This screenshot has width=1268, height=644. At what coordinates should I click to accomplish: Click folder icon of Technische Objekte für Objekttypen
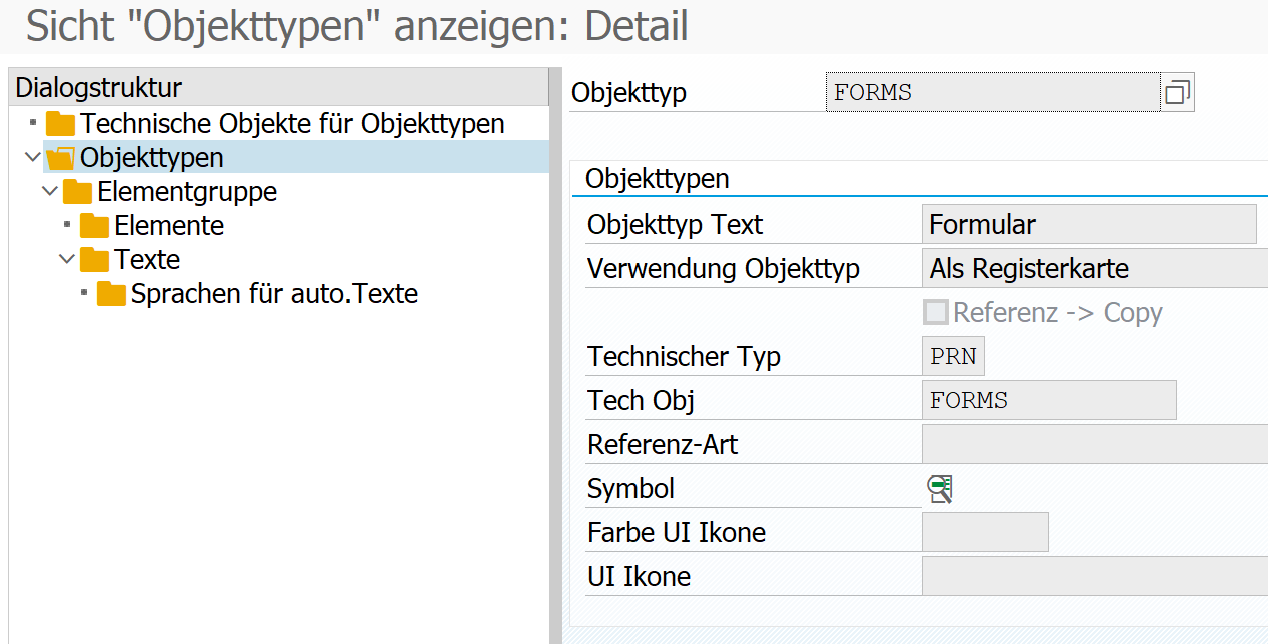(x=61, y=124)
